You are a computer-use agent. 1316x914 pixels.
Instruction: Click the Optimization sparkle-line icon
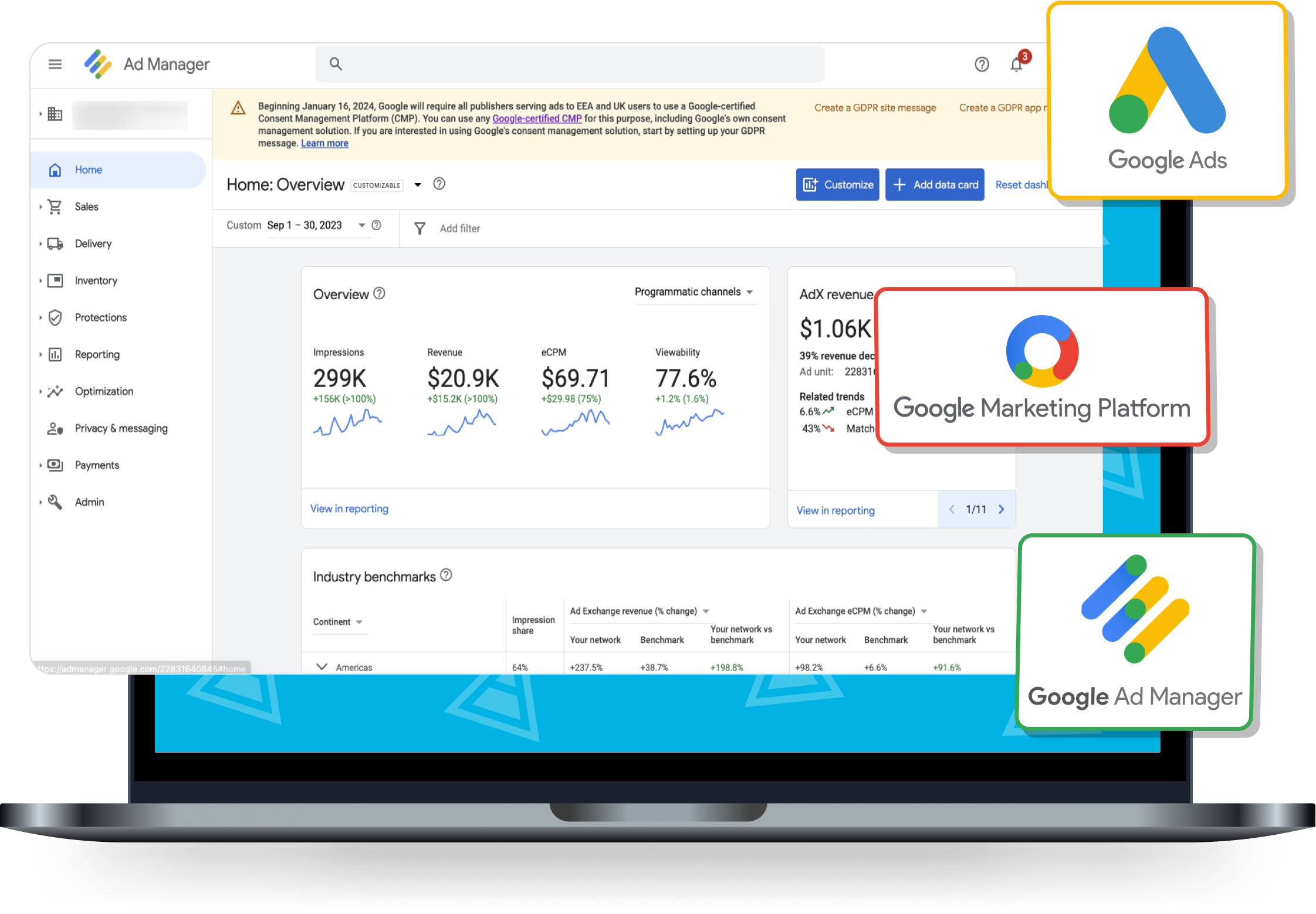pyautogui.click(x=55, y=391)
